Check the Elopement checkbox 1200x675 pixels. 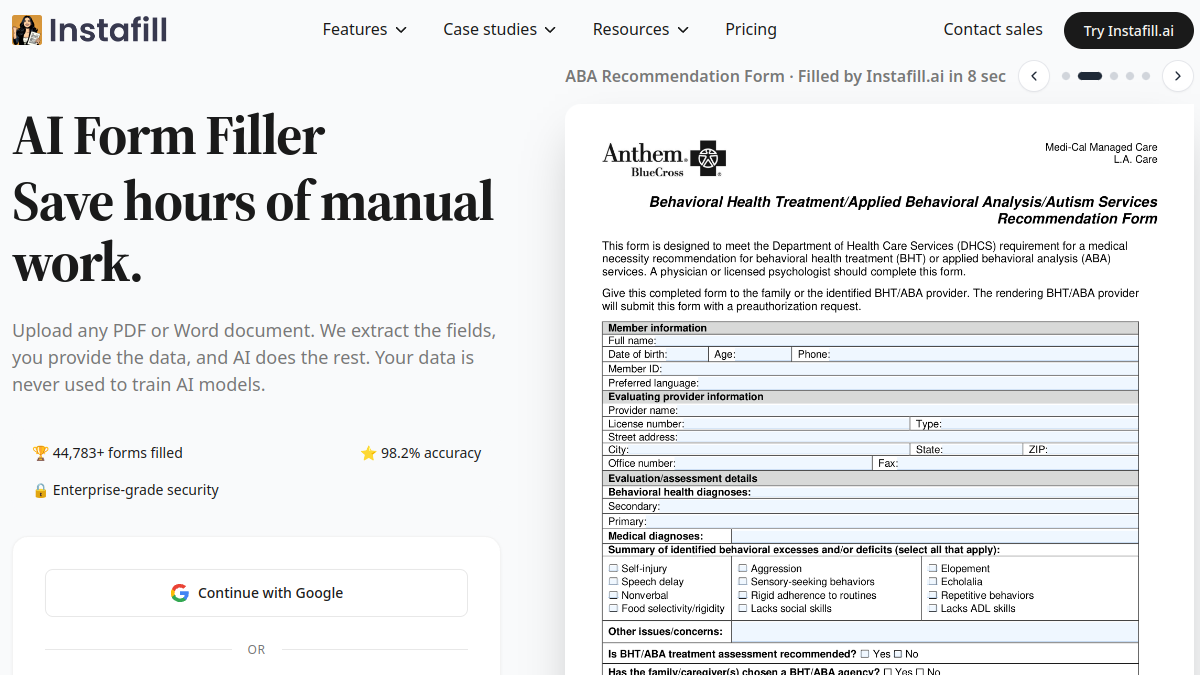click(933, 568)
